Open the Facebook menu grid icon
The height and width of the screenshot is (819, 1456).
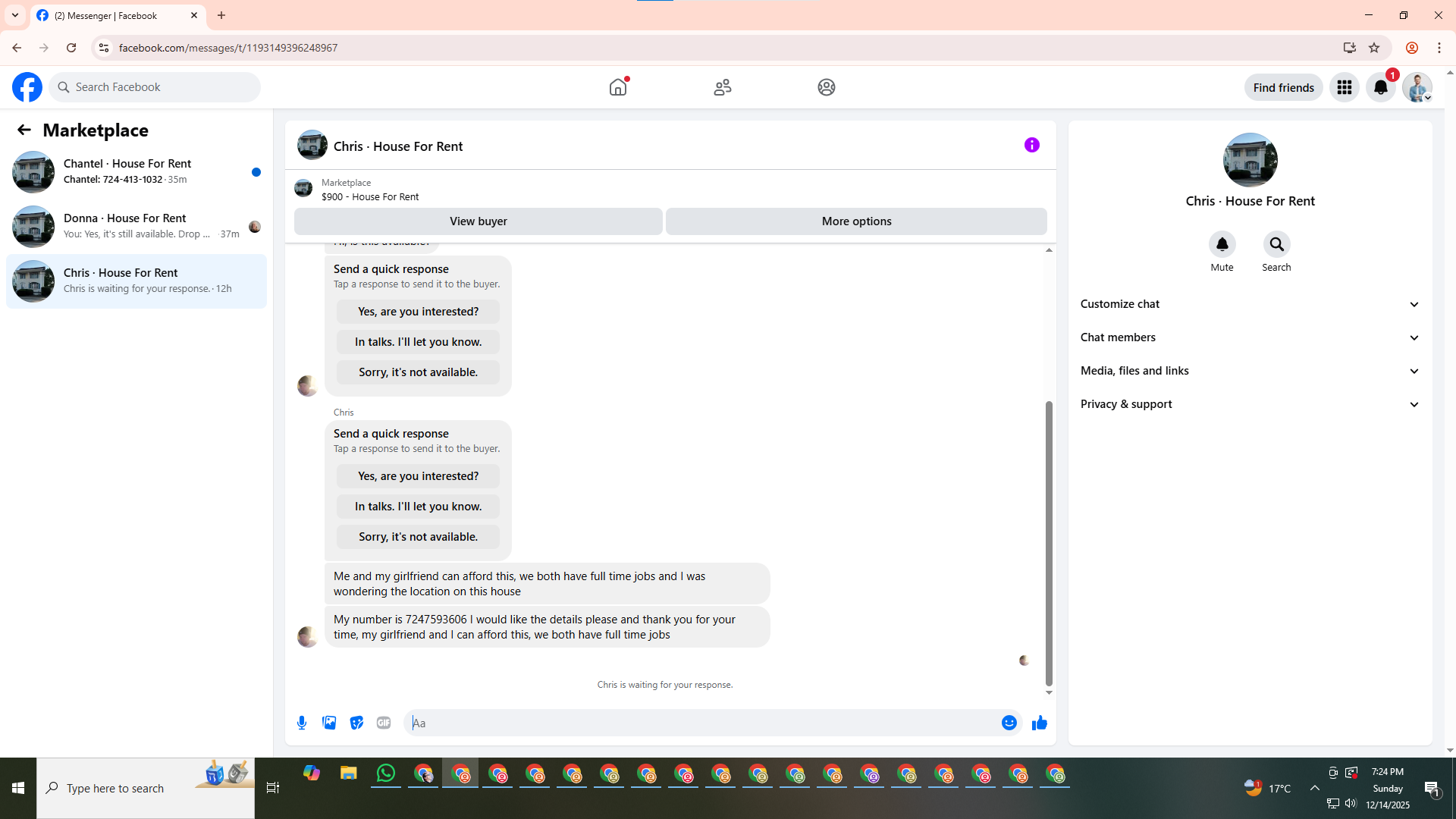click(x=1344, y=87)
